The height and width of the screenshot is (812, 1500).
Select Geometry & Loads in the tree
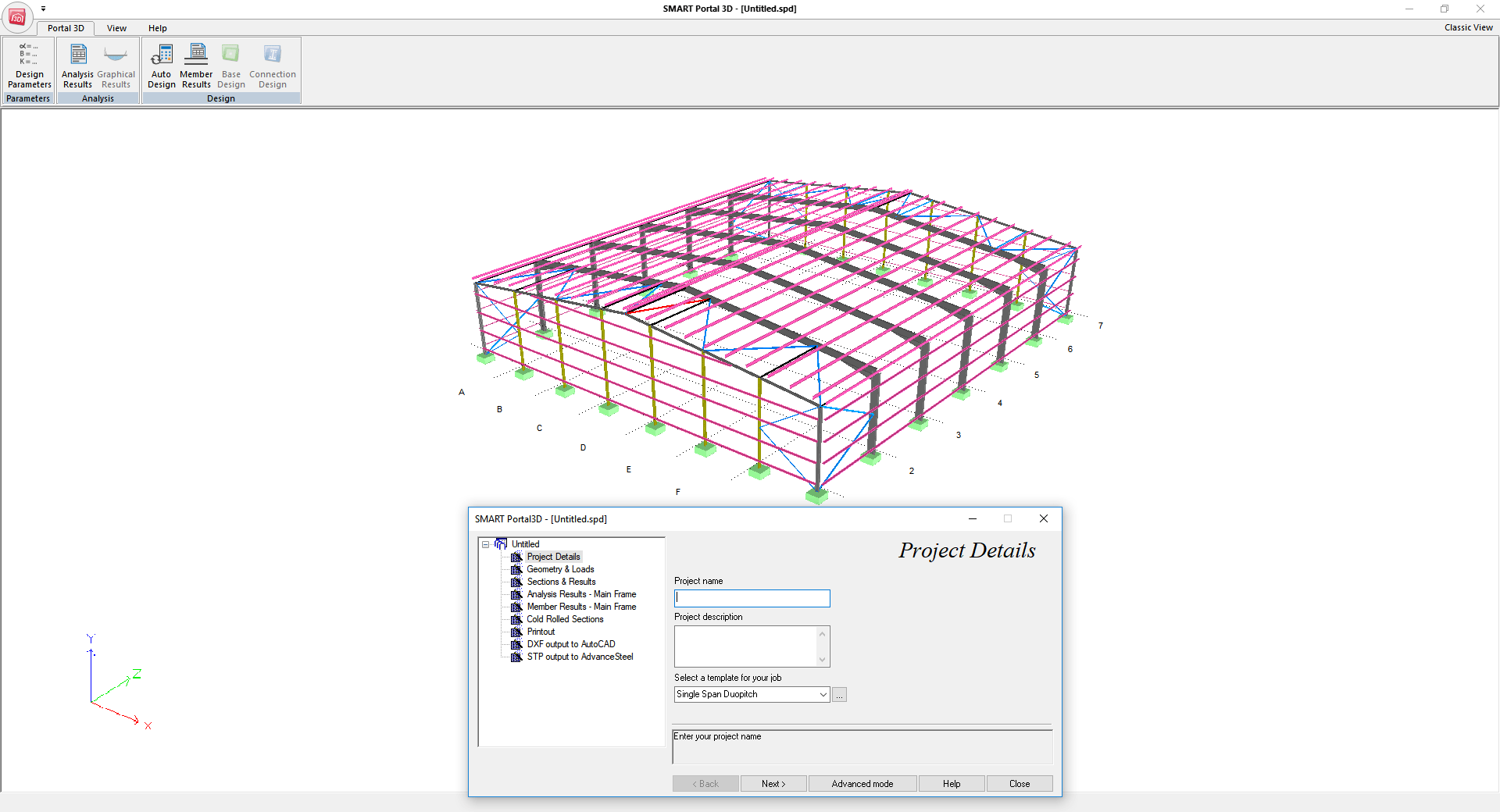pyautogui.click(x=560, y=569)
